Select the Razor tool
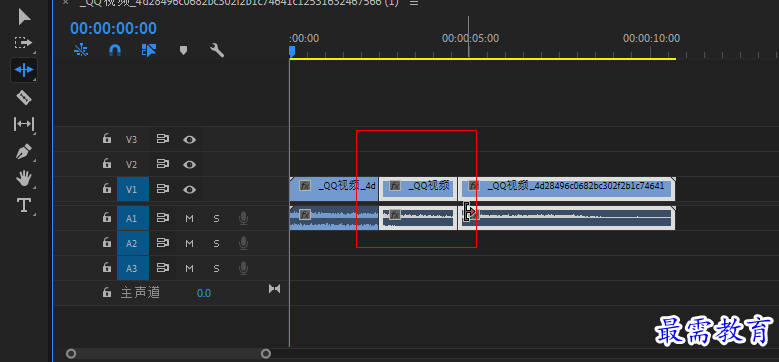The height and width of the screenshot is (362, 779). (x=24, y=97)
